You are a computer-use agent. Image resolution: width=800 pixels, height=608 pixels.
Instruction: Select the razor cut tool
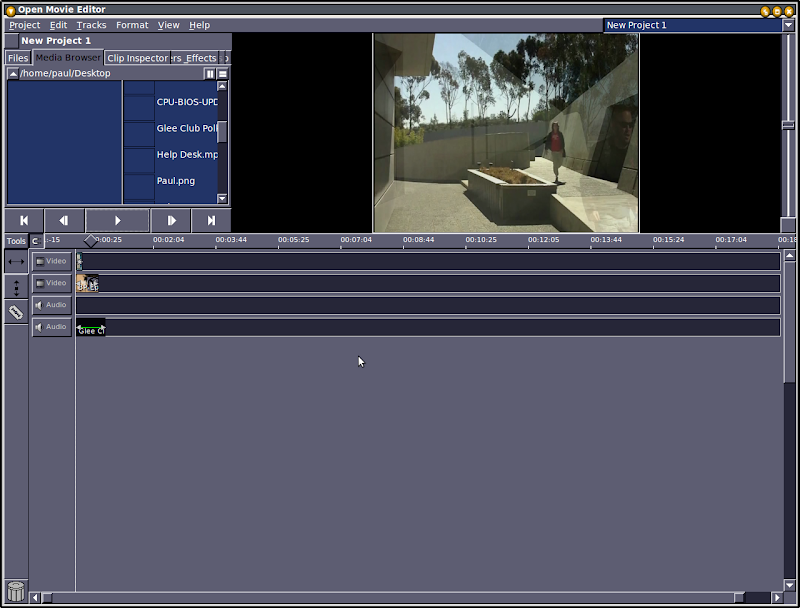(x=15, y=312)
